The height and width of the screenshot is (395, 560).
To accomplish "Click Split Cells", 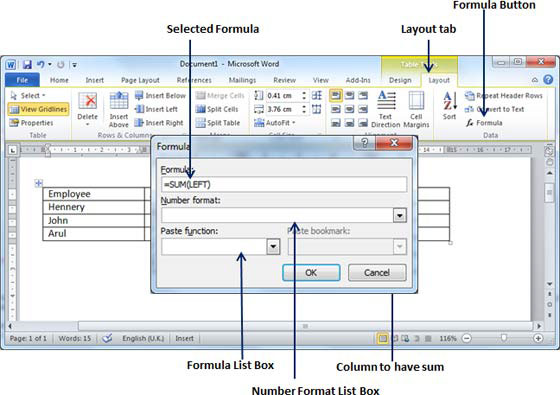I will click(217, 109).
